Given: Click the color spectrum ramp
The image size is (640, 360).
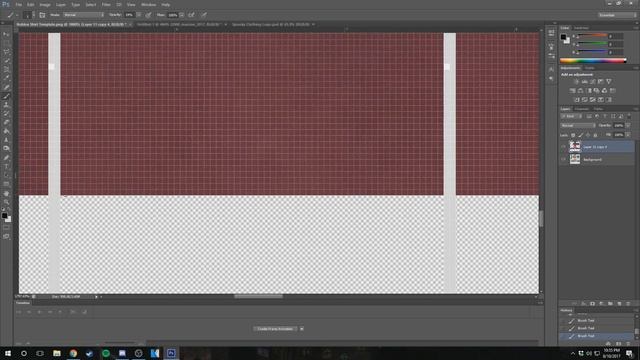Looking at the screenshot, I should click(593, 60).
